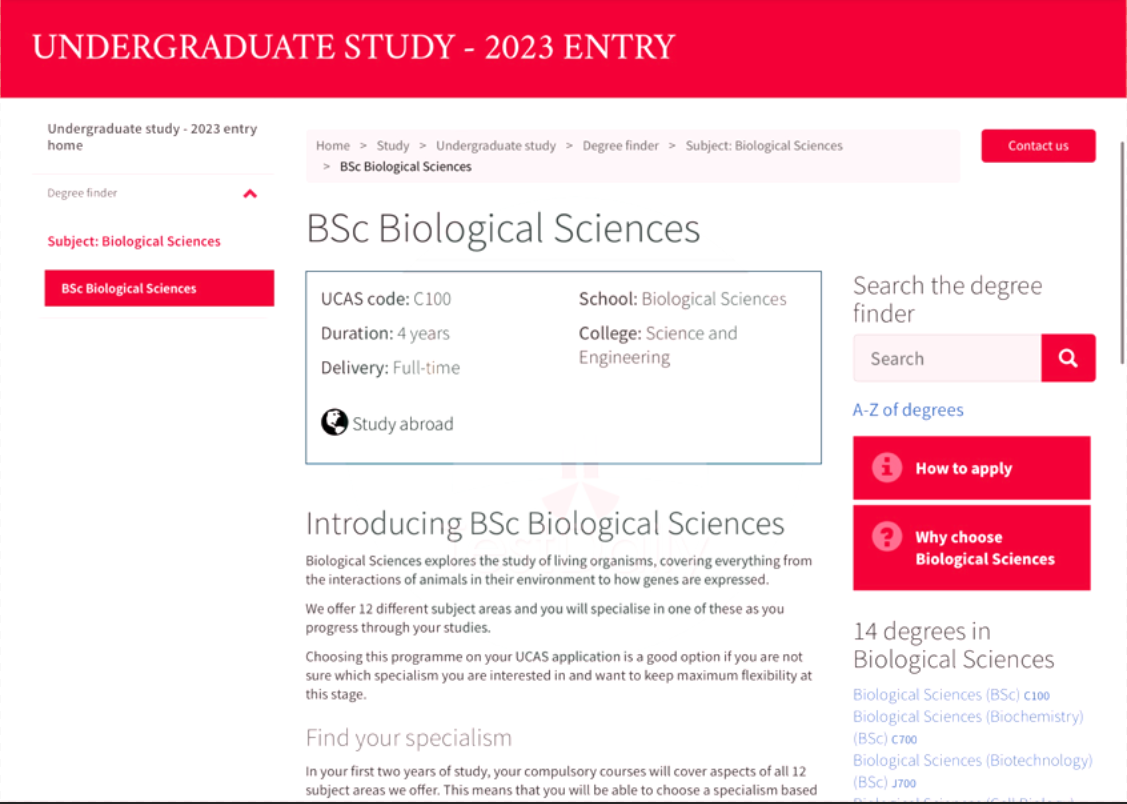Go to the Home breadcrumb

[x=333, y=146]
